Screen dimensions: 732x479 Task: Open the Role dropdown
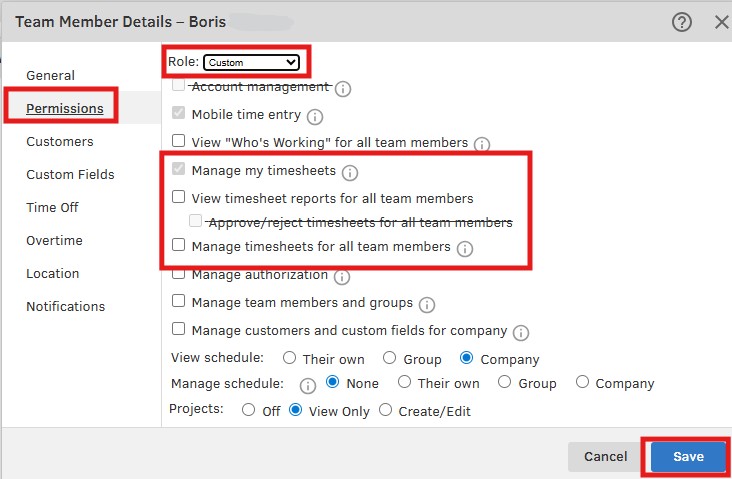(251, 62)
